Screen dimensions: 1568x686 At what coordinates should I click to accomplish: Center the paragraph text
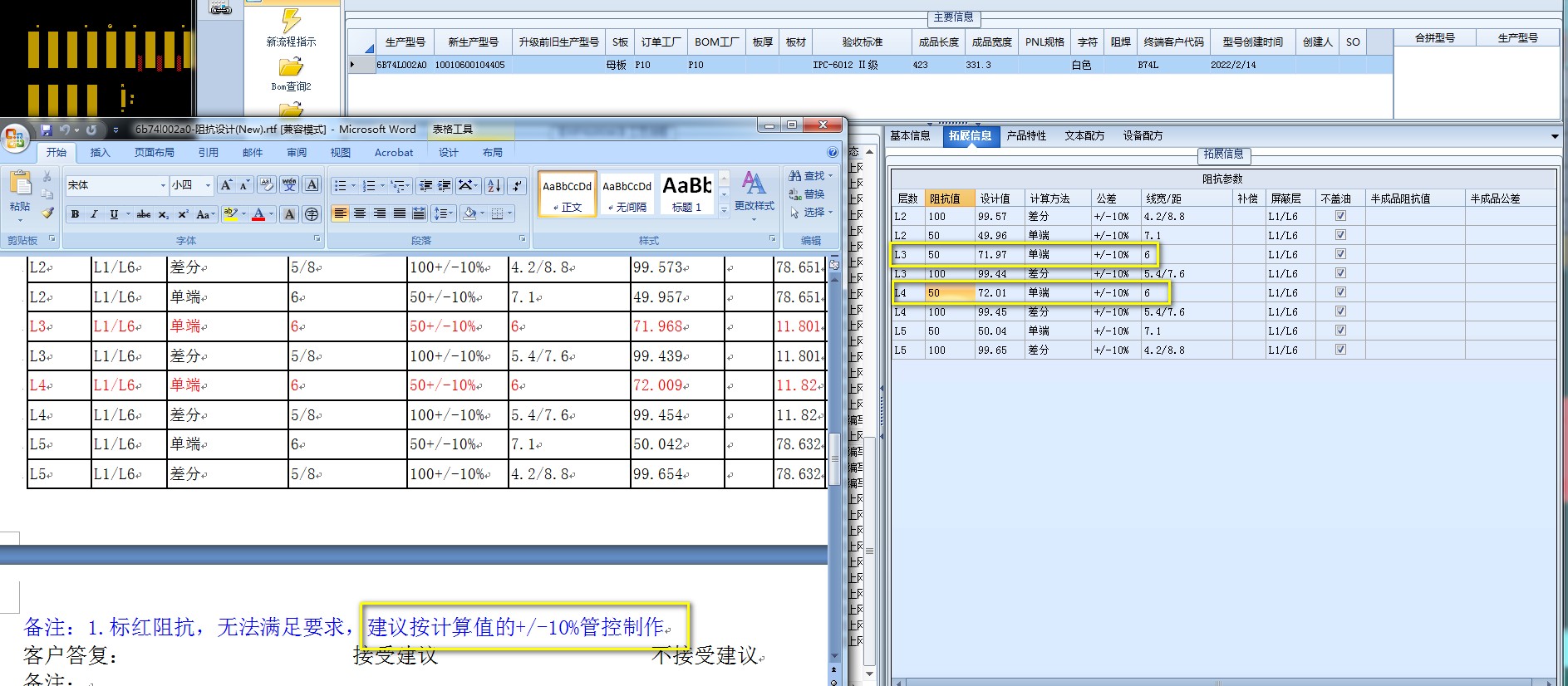[360, 214]
